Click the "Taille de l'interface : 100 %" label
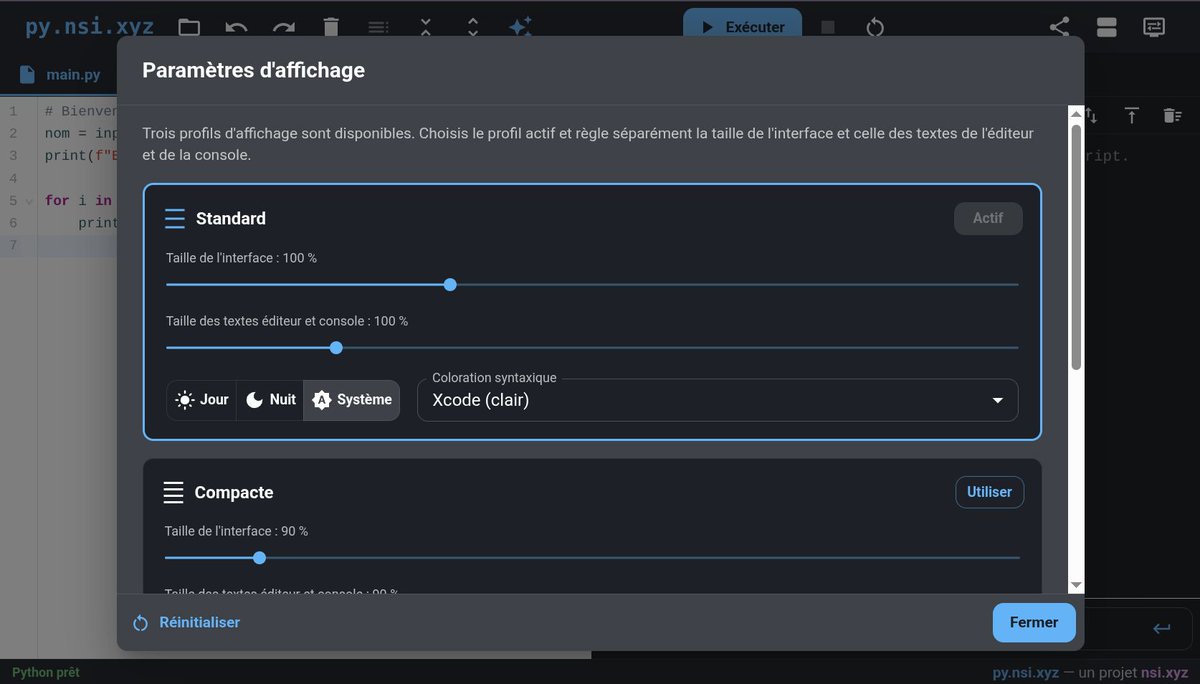The width and height of the screenshot is (1200, 684). (x=241, y=258)
